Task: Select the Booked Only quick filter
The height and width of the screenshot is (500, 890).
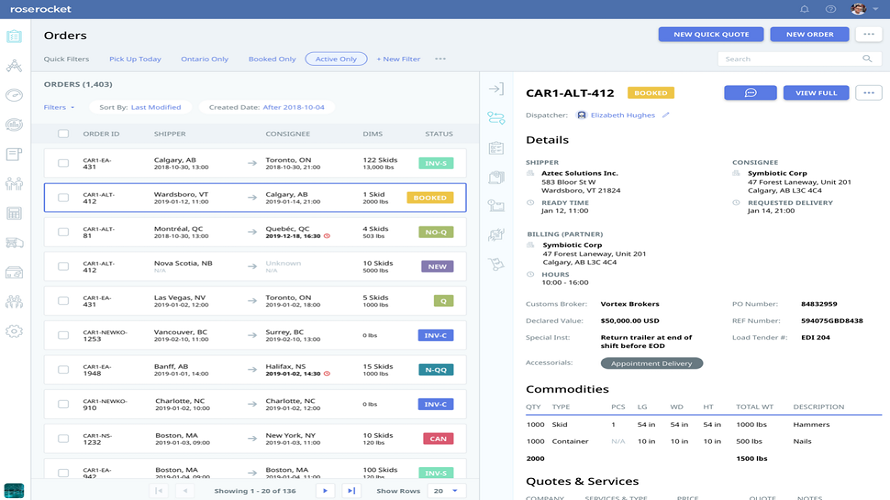Action: 272,59
